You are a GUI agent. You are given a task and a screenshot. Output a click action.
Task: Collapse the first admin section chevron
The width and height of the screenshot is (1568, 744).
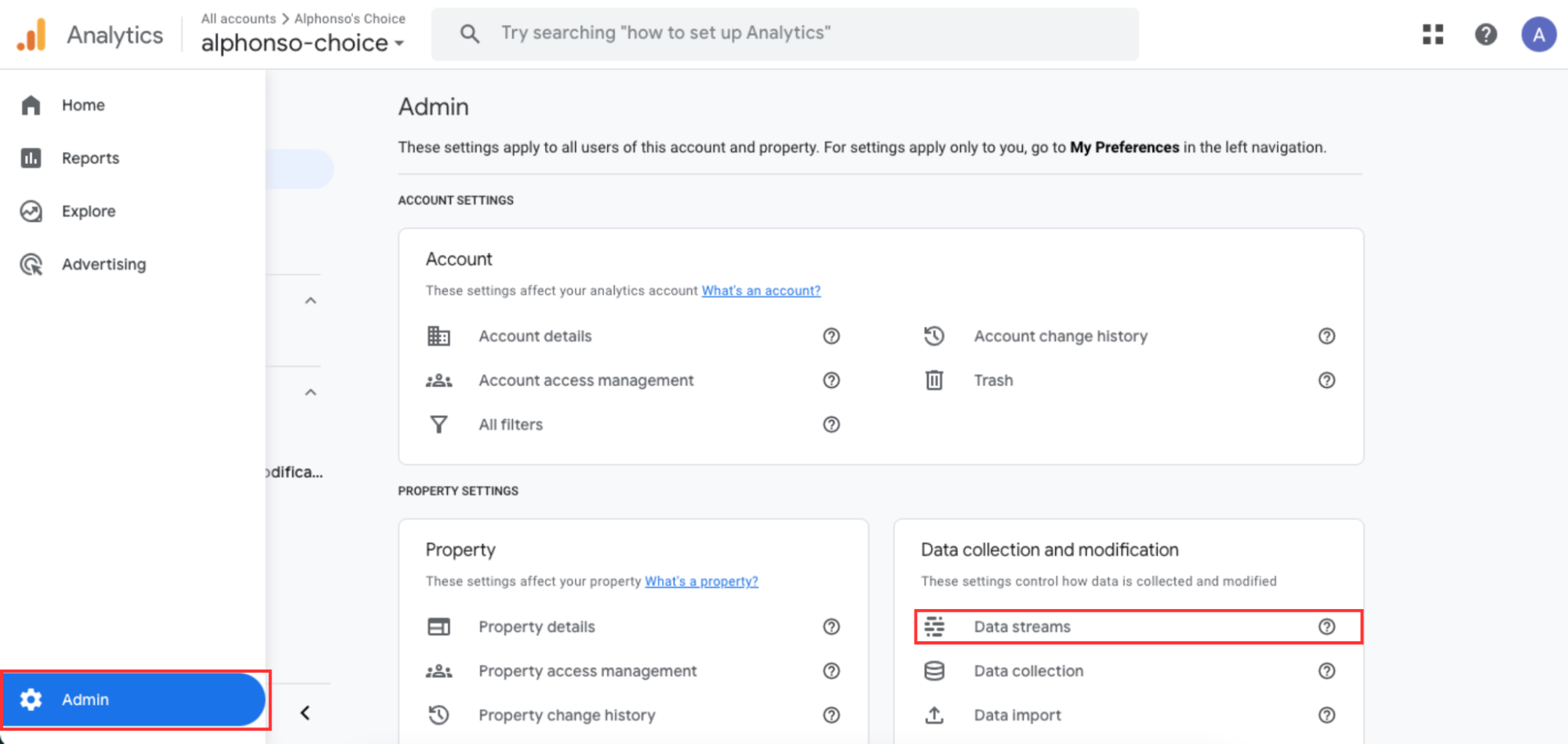point(311,301)
